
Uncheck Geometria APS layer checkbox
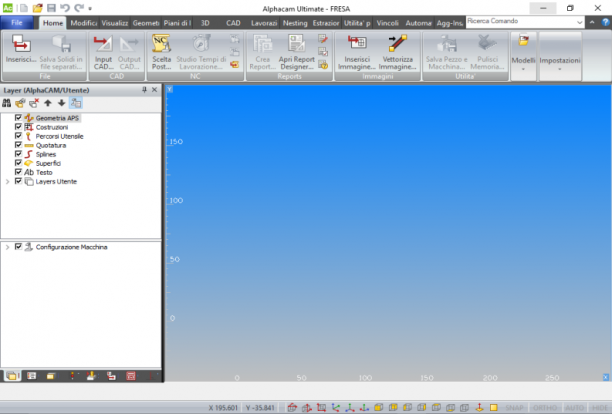(18, 117)
